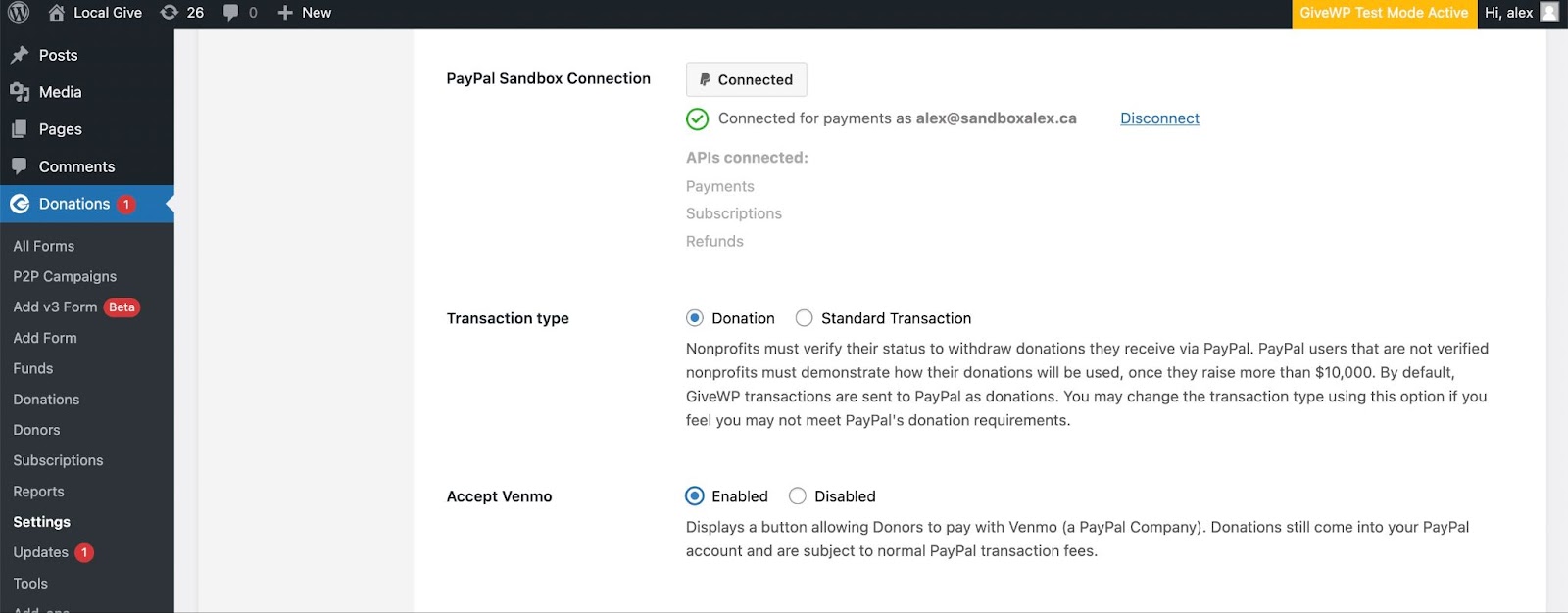Select Standard Transaction radio option
This screenshot has width=1568, height=613.
(805, 318)
